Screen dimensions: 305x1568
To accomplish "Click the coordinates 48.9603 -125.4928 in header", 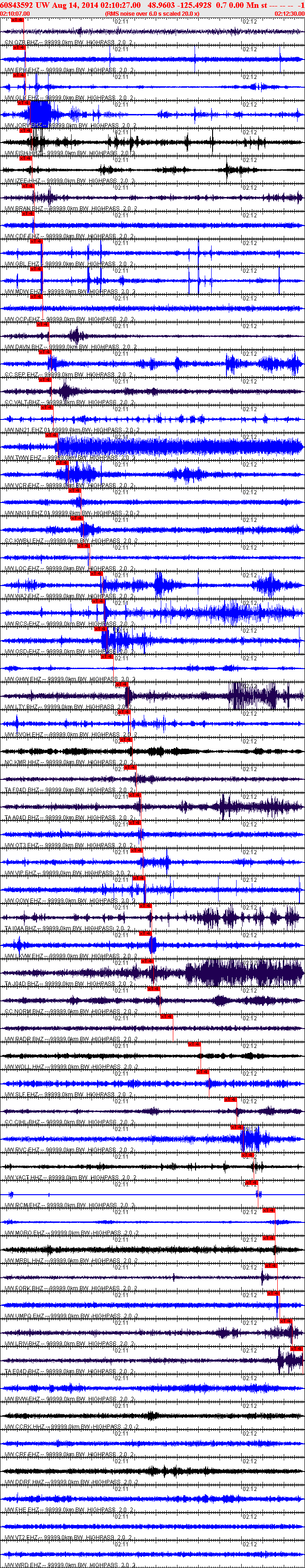I will click(x=179, y=5).
